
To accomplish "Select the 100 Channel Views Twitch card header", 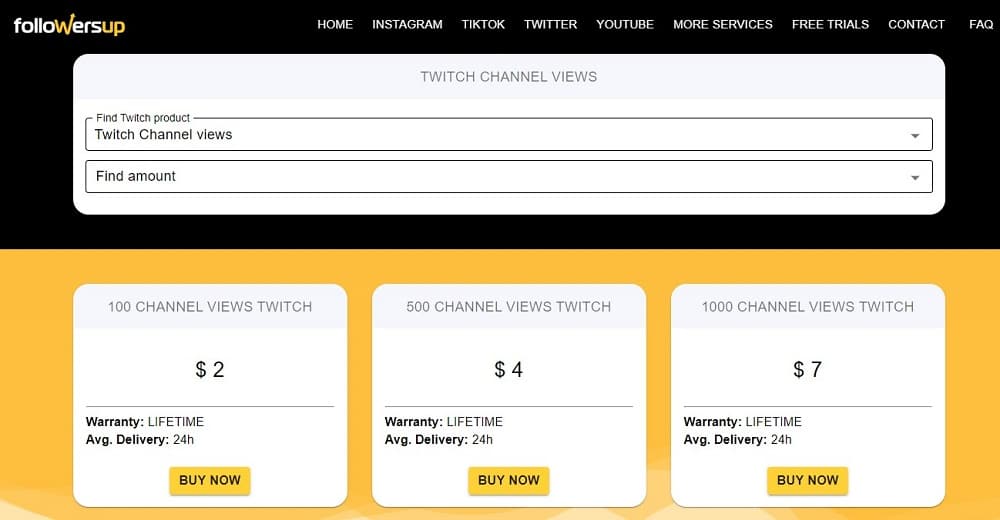I will (x=210, y=307).
